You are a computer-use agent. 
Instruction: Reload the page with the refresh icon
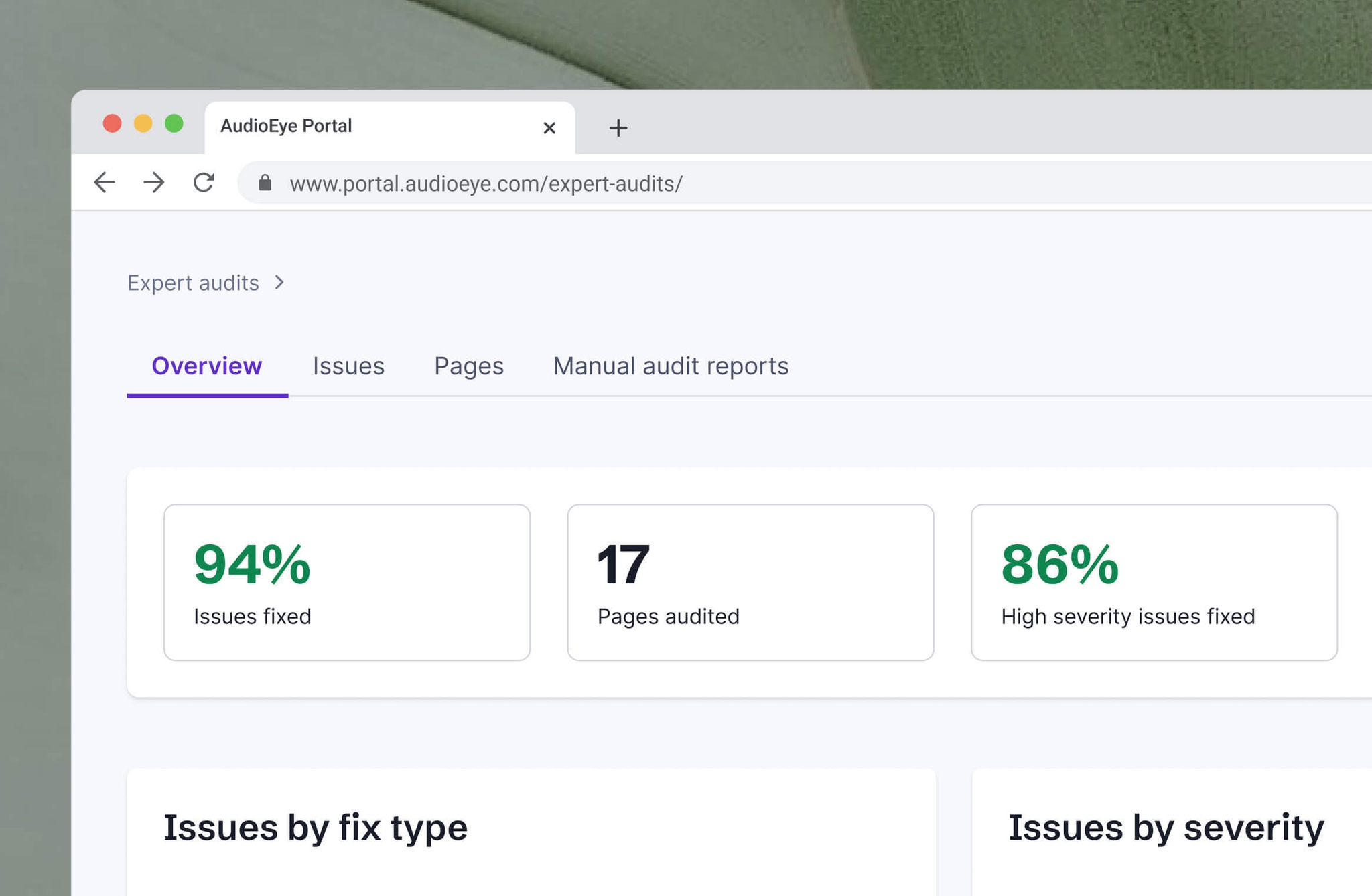[x=204, y=182]
